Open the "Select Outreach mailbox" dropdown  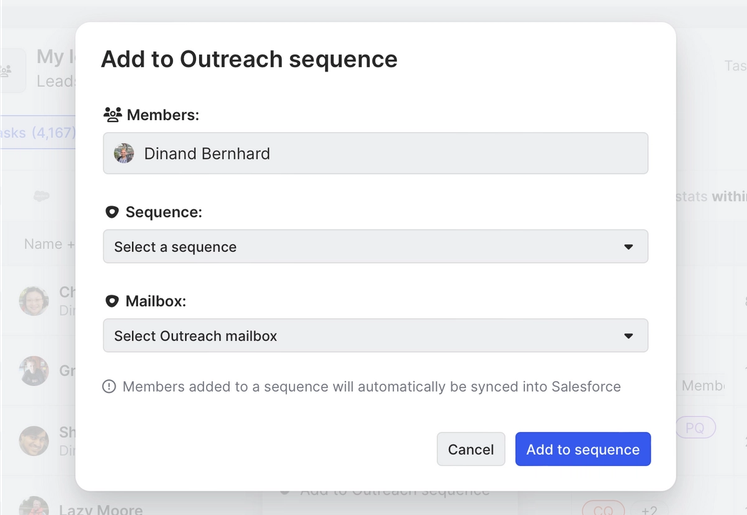point(375,336)
